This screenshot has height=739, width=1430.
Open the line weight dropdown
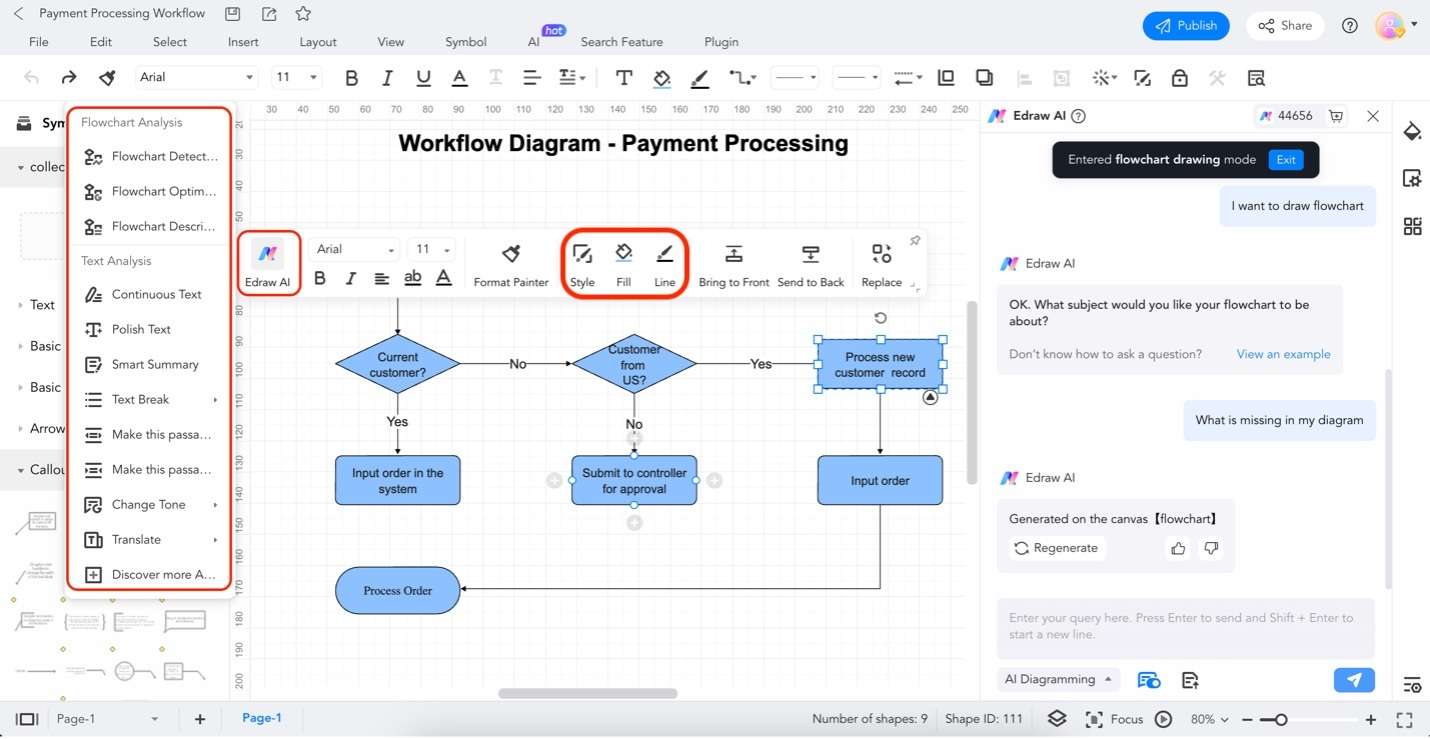(x=857, y=78)
